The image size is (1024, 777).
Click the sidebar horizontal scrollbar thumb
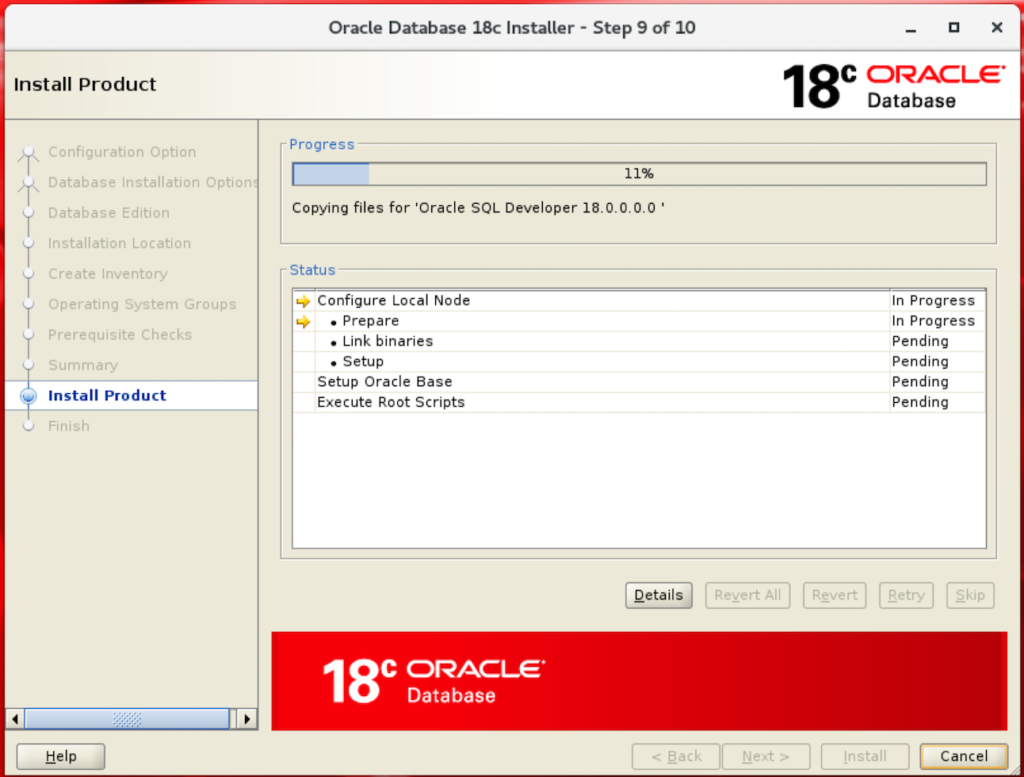127,719
